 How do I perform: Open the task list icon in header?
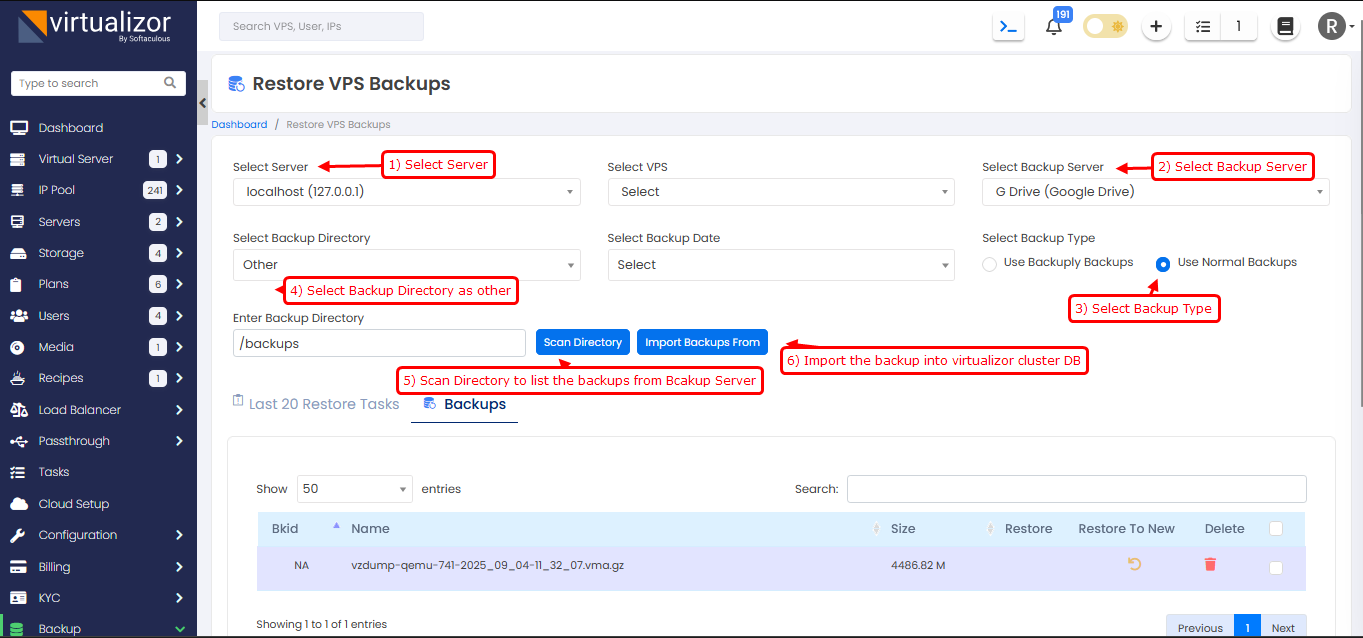[x=1203, y=27]
